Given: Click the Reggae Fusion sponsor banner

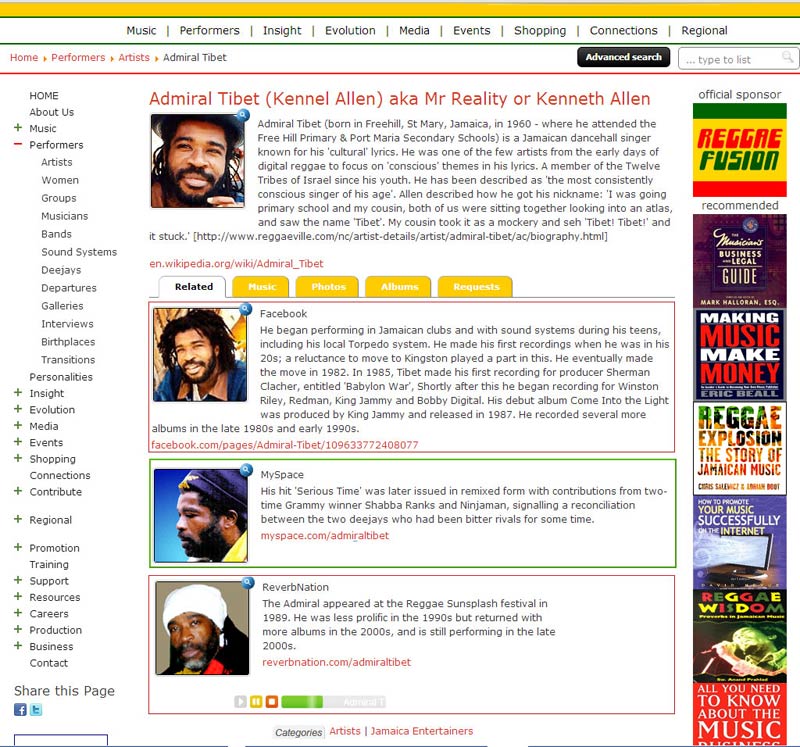Looking at the screenshot, I should pyautogui.click(x=739, y=150).
